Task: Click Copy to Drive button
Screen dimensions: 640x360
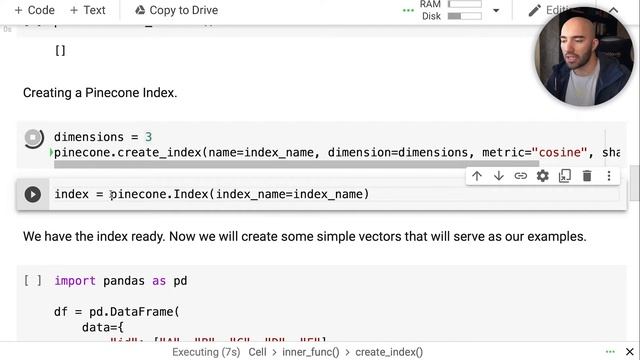Action: click(x=176, y=10)
